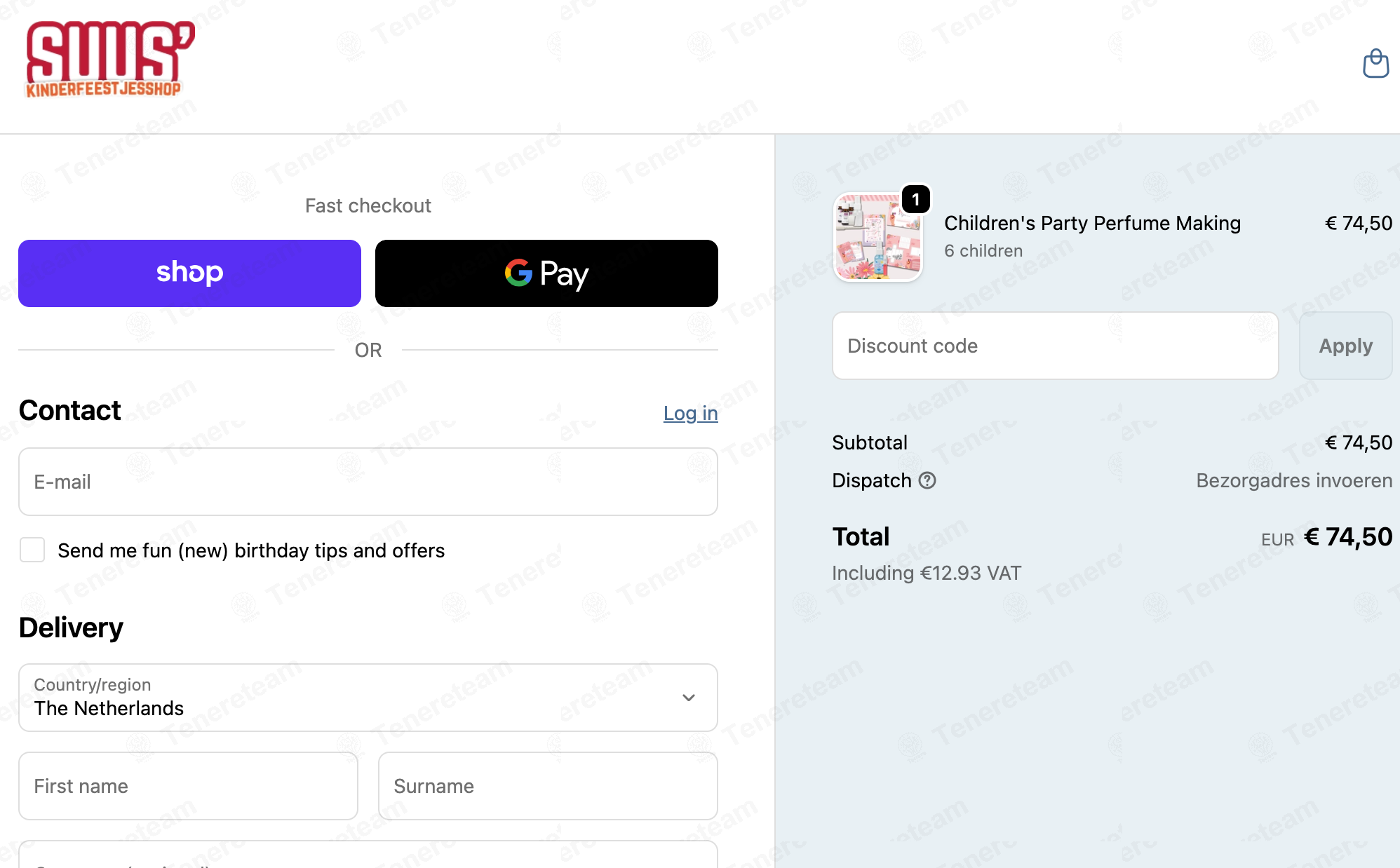Screen dimensions: 1400x868
Task: Click the item quantity badge showing 1
Action: (915, 200)
